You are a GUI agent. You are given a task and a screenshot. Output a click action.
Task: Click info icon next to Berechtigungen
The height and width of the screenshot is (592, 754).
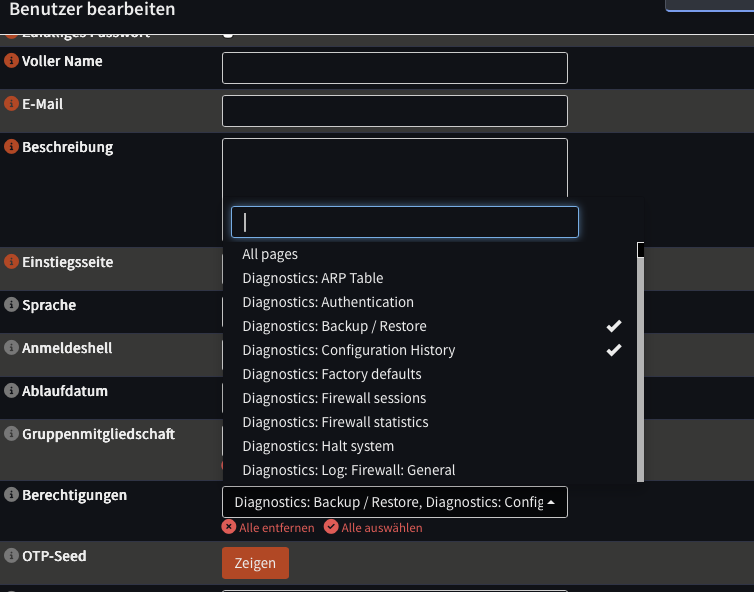point(12,495)
